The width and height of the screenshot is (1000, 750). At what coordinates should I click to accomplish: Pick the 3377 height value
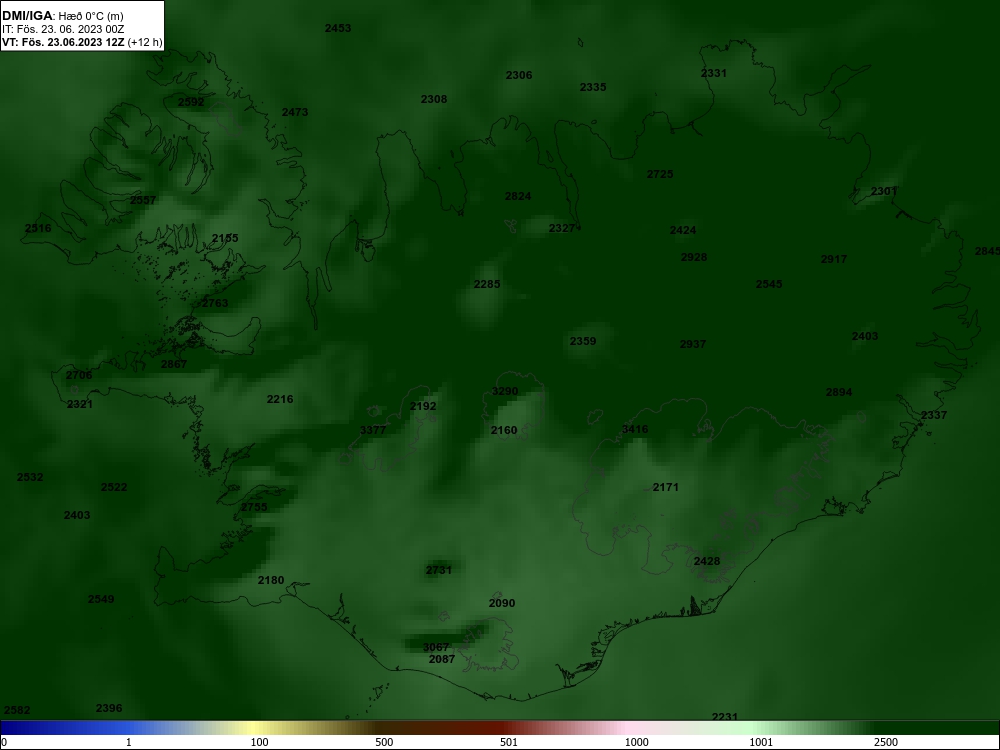click(x=373, y=430)
